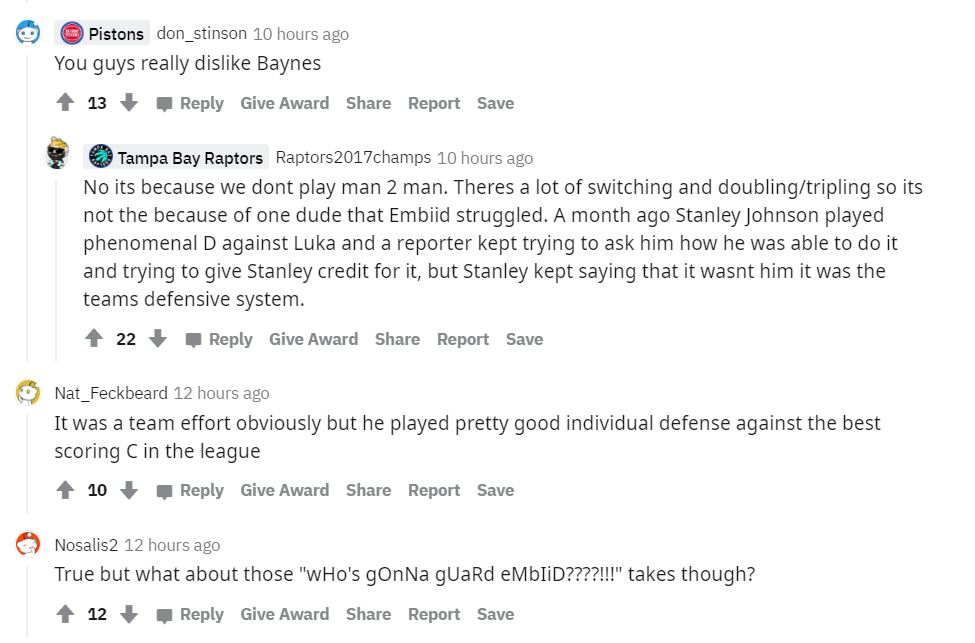
Task: Upvote Nosalis2's comment
Action: pos(66,614)
